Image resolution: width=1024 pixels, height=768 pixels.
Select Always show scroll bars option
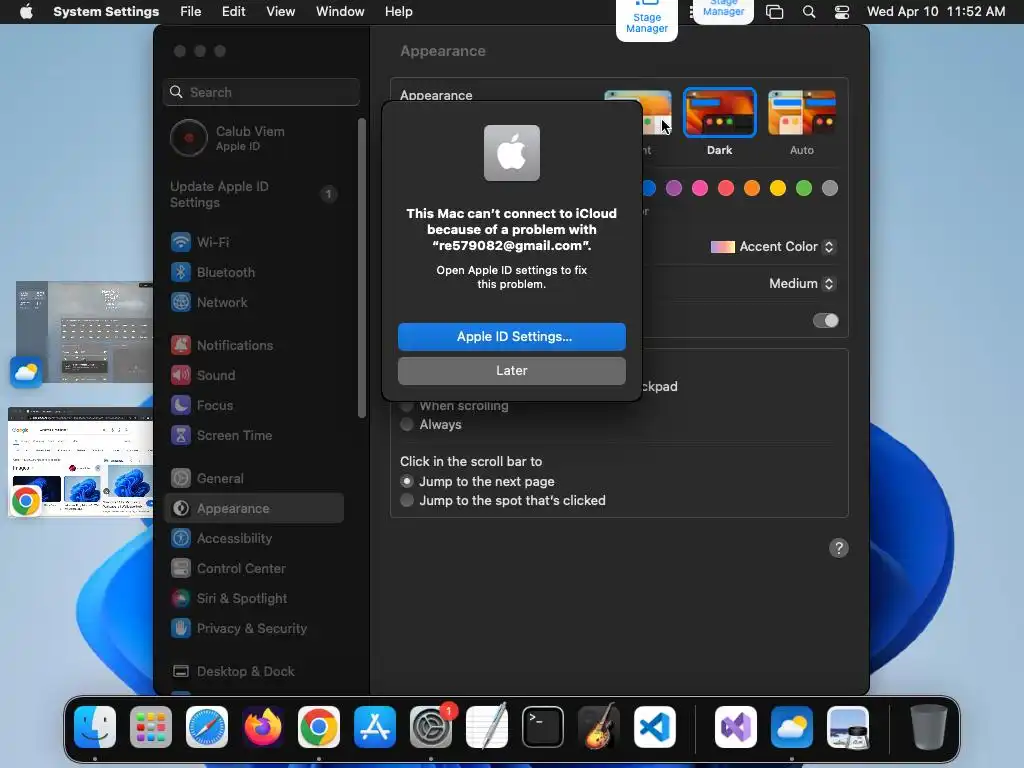(407, 424)
